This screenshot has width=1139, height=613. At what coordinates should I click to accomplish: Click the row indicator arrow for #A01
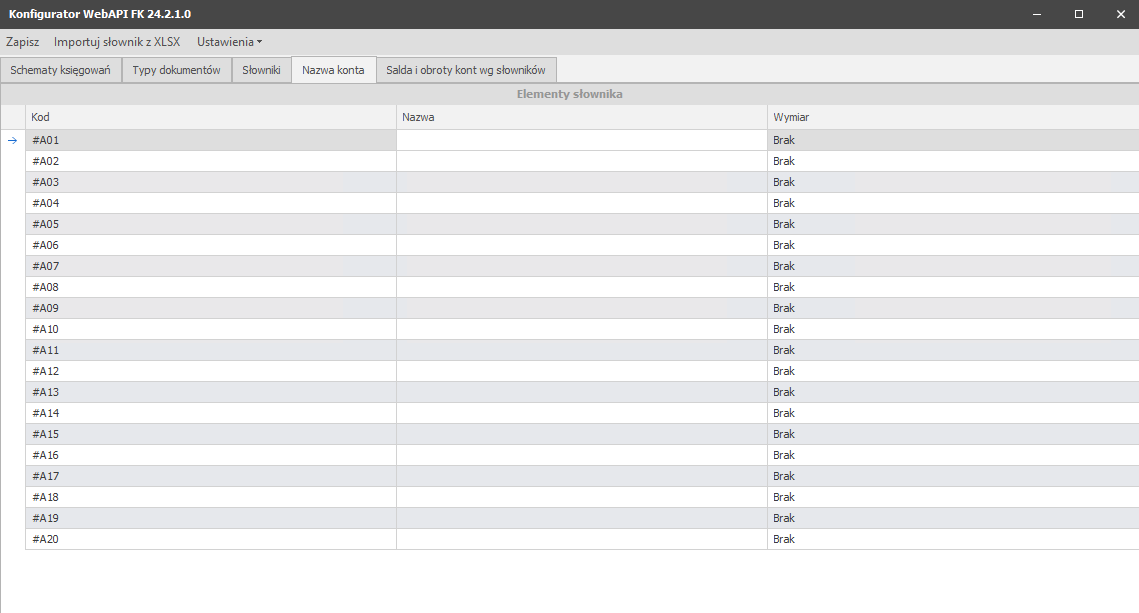pyautogui.click(x=13, y=140)
